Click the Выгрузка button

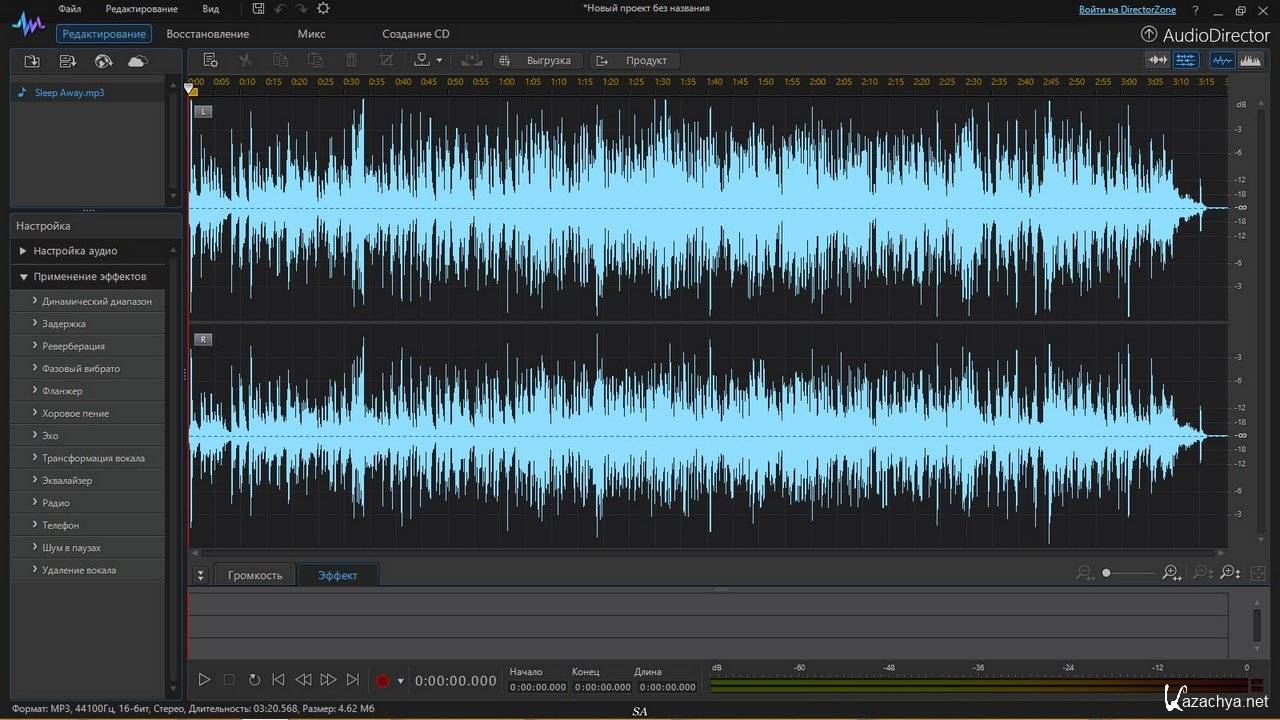(x=538, y=60)
